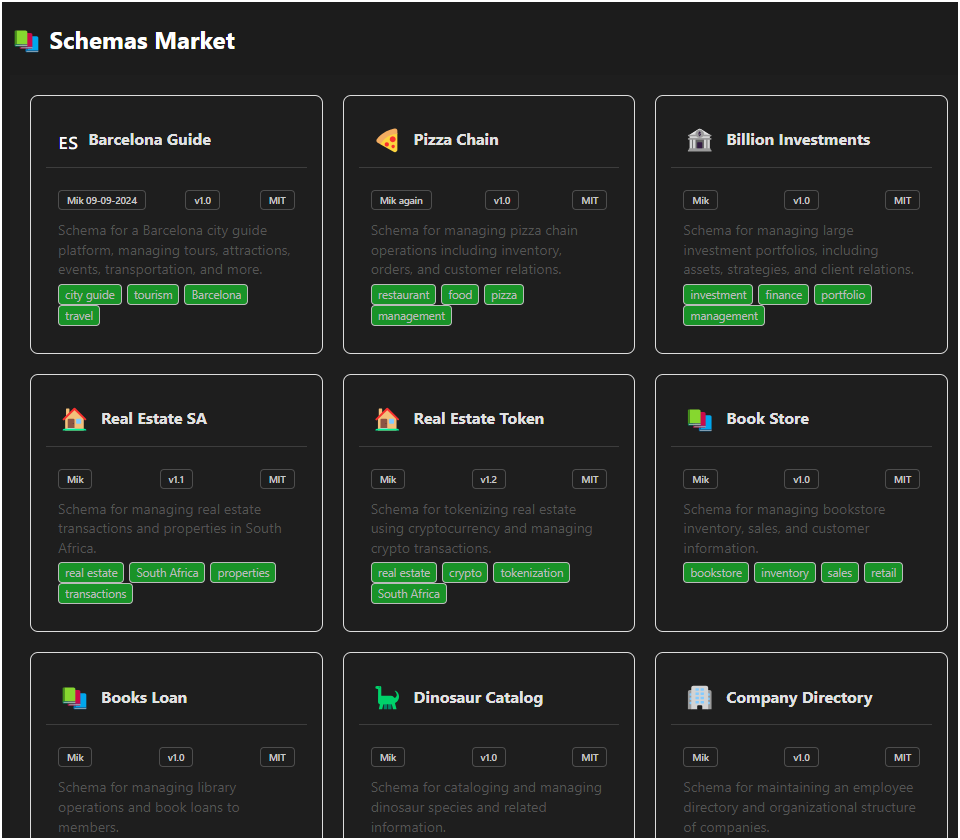Click the Schemas Market books logo icon

click(26, 41)
